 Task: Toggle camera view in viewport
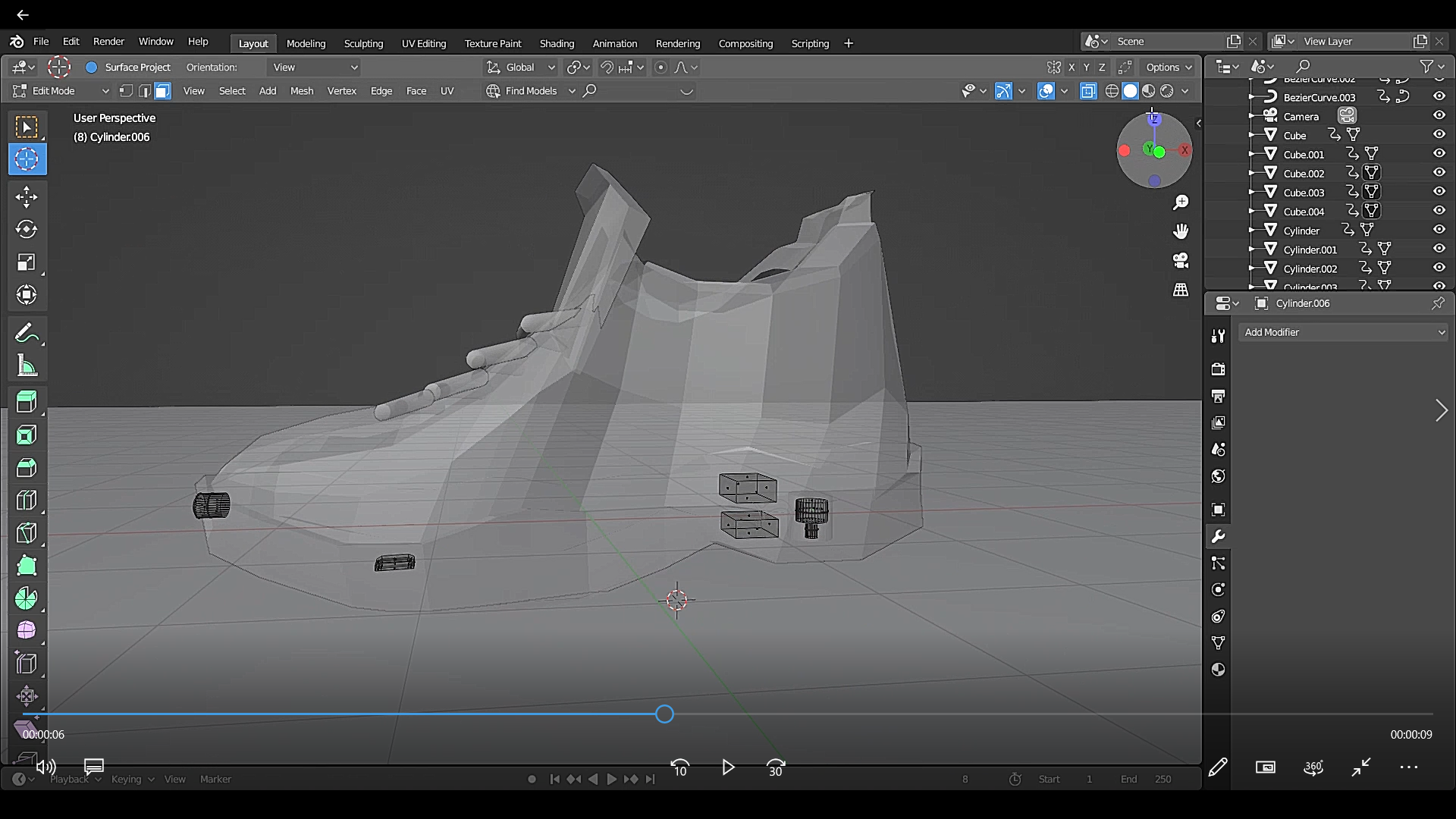point(1181,261)
